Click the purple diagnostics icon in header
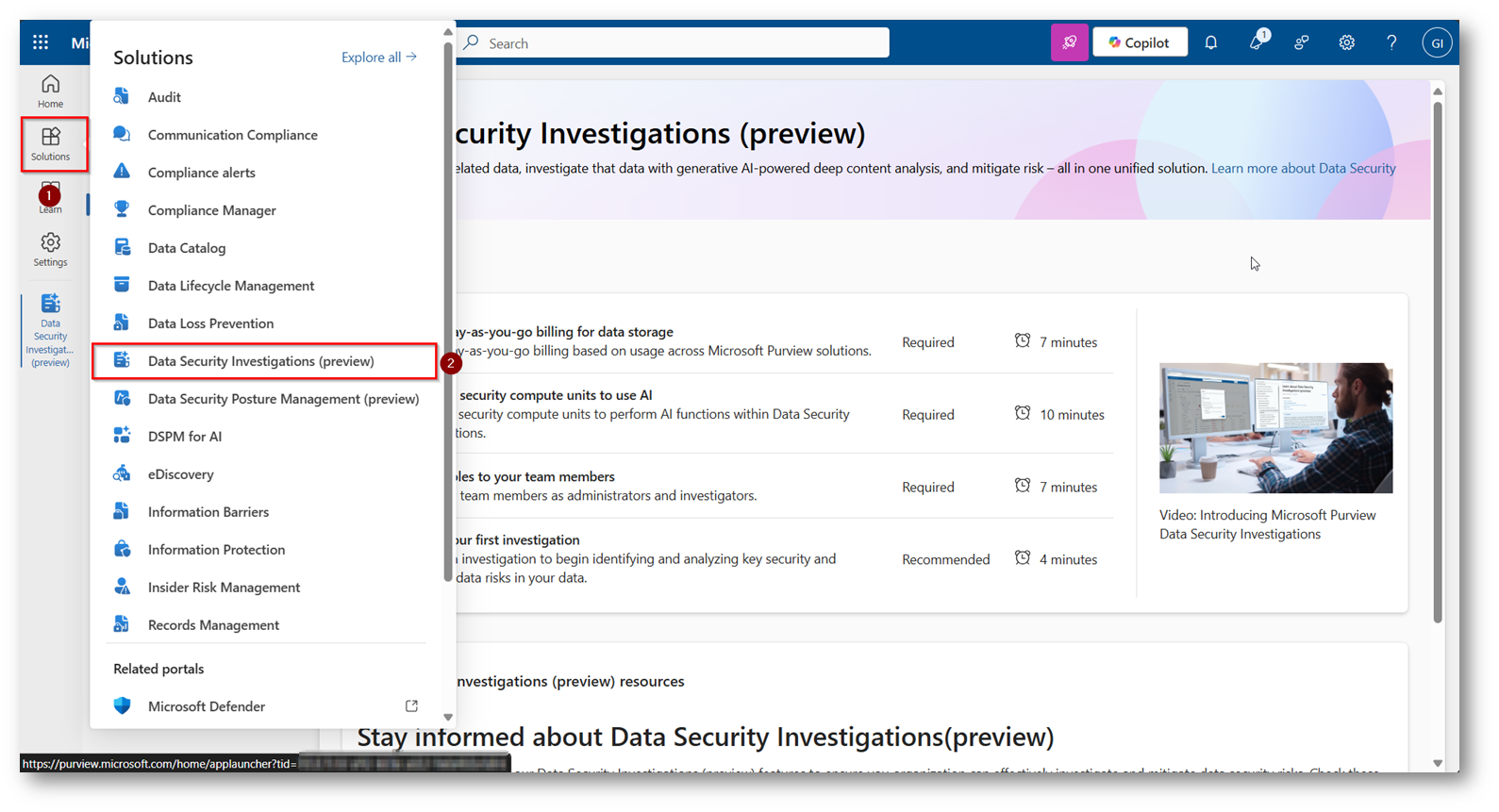Image resolution: width=1499 pixels, height=812 pixels. pos(1070,42)
